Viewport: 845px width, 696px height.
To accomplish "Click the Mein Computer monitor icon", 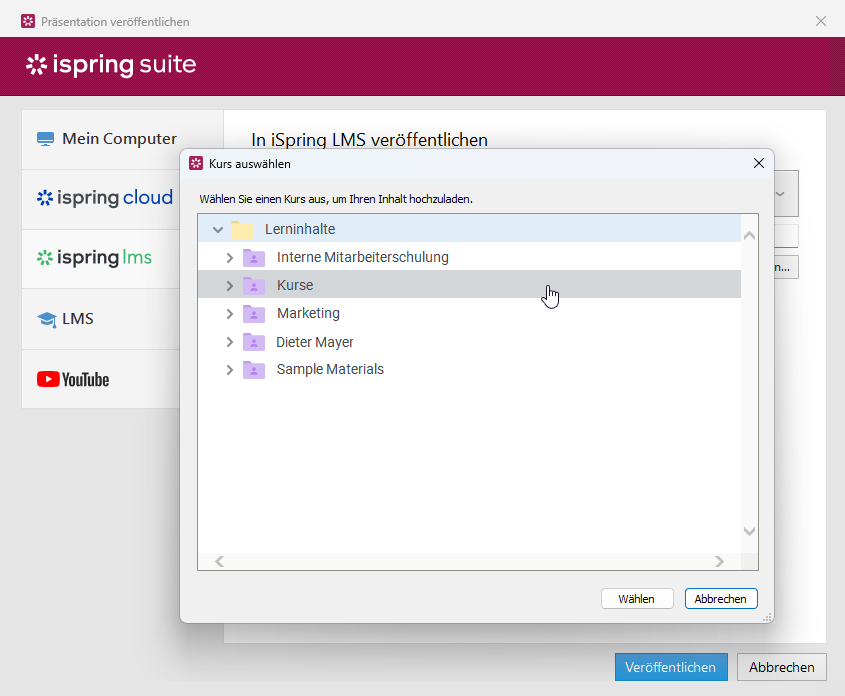I will (45, 139).
